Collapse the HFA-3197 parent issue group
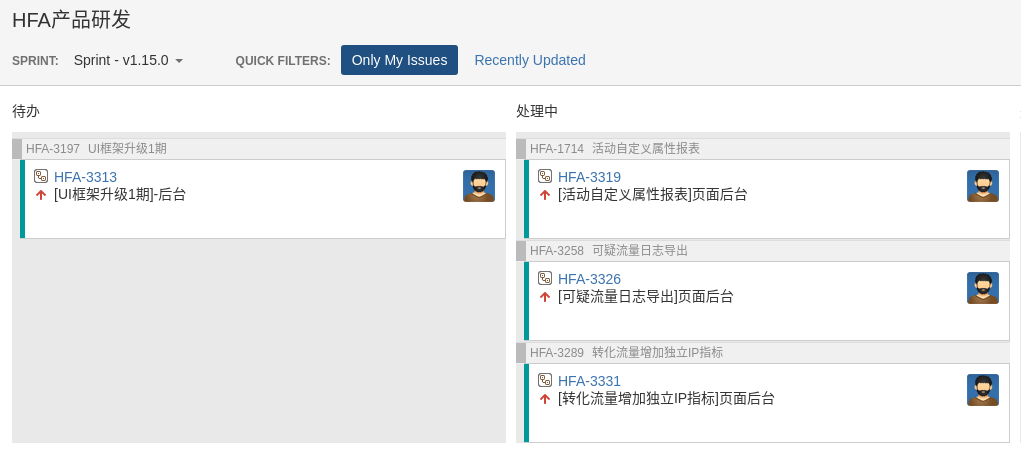 pos(17,149)
